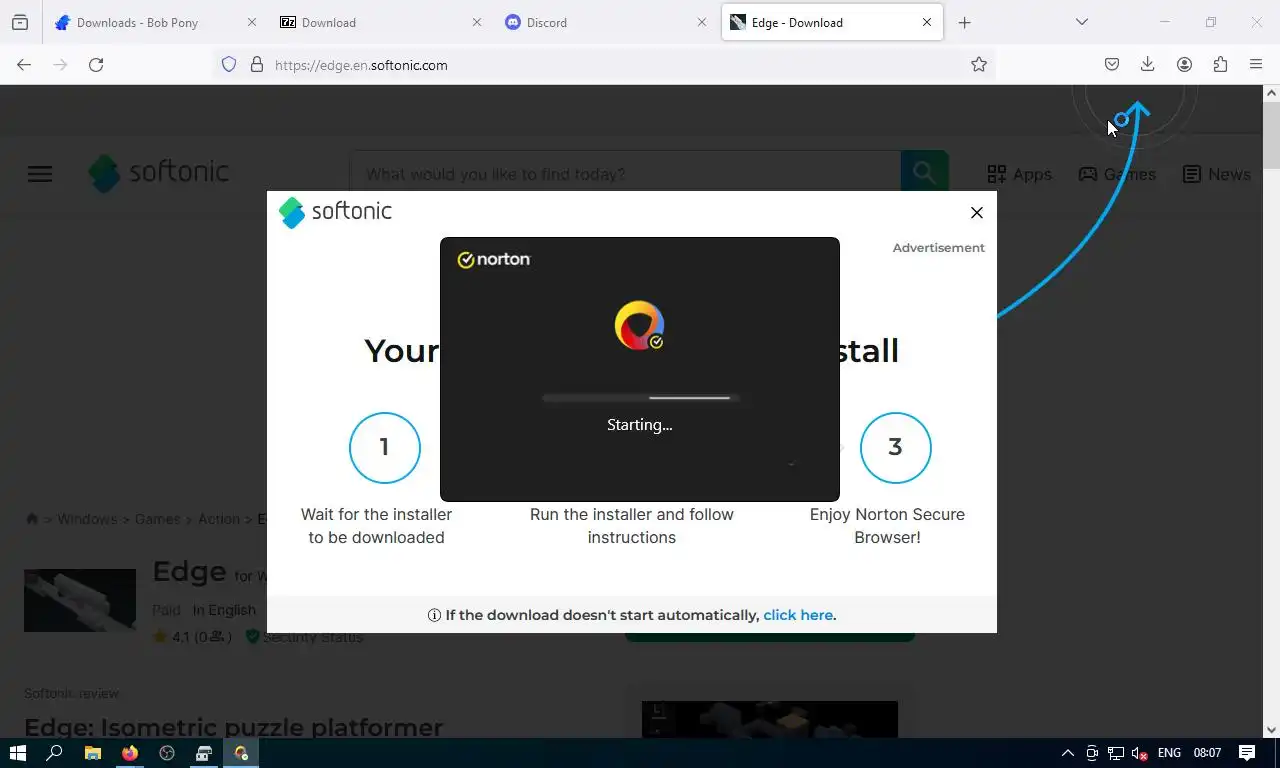Bookmark this page with the star icon
1280x768 pixels.
point(979,64)
